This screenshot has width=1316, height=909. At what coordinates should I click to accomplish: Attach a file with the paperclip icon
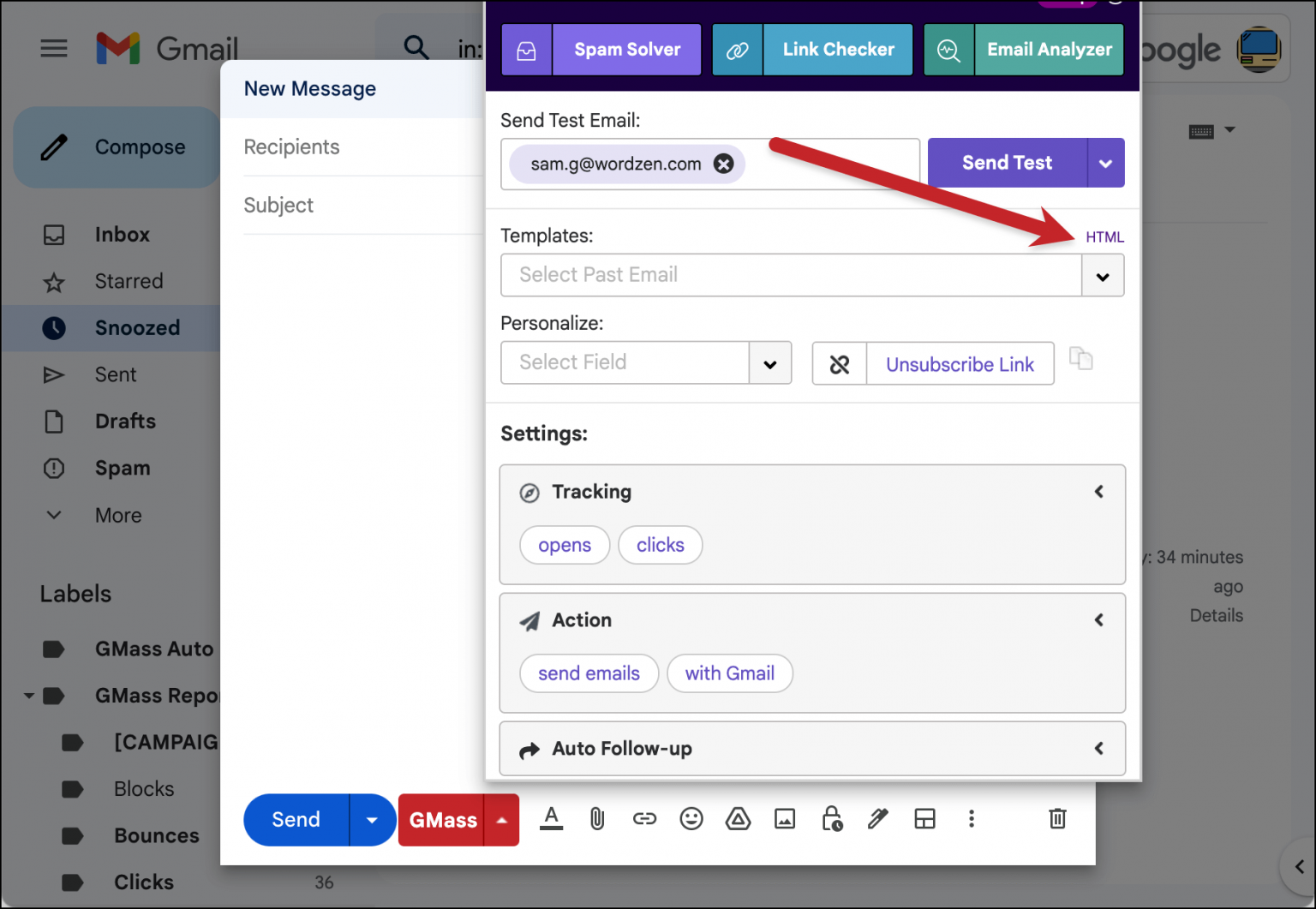pyautogui.click(x=597, y=819)
